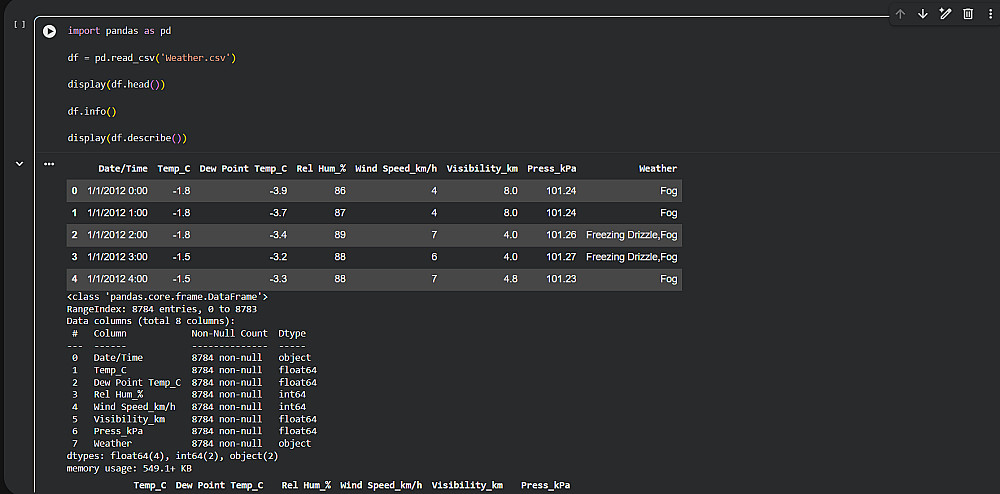Click the display(df.describe()) code line
This screenshot has height=494, width=1000.
click(x=127, y=138)
